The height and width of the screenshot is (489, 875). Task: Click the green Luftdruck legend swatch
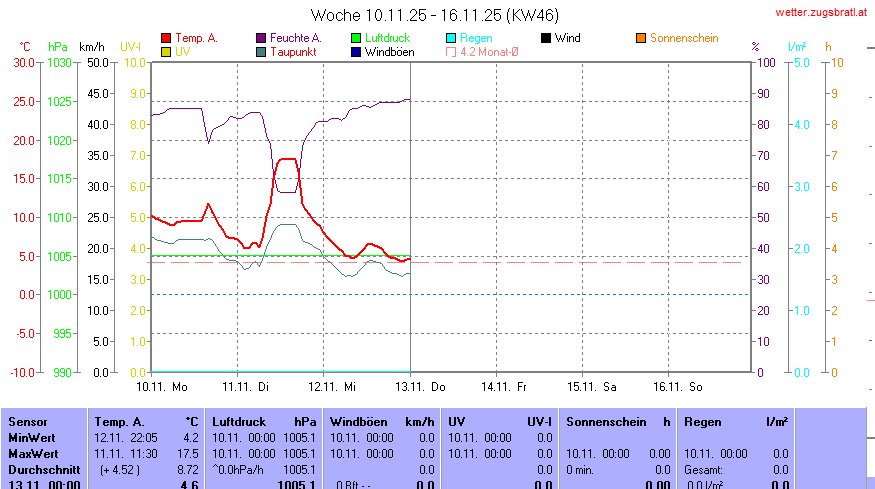tap(356, 38)
